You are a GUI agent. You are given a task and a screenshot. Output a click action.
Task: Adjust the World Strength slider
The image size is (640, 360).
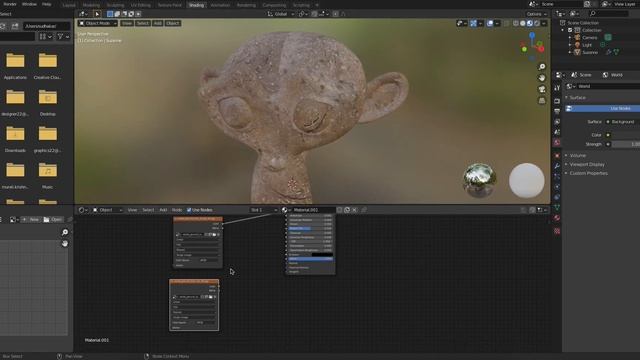tap(626, 144)
